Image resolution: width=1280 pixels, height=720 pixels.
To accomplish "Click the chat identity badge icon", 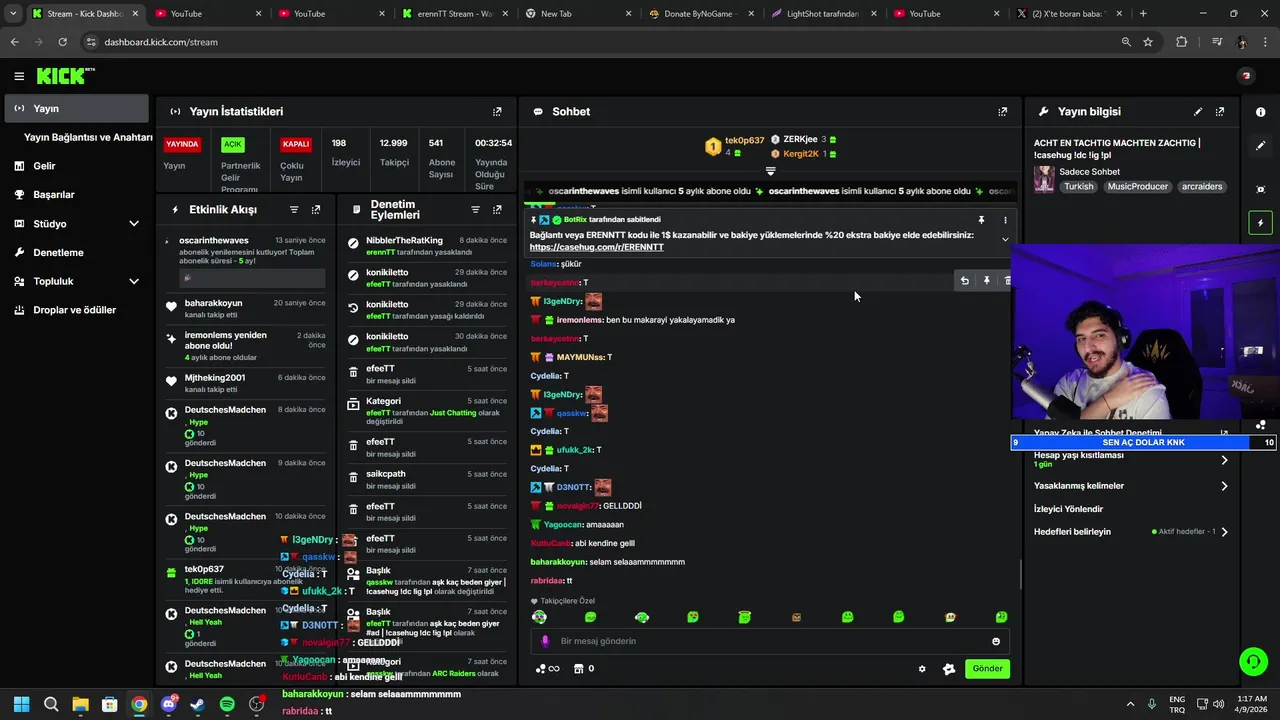I will point(949,669).
